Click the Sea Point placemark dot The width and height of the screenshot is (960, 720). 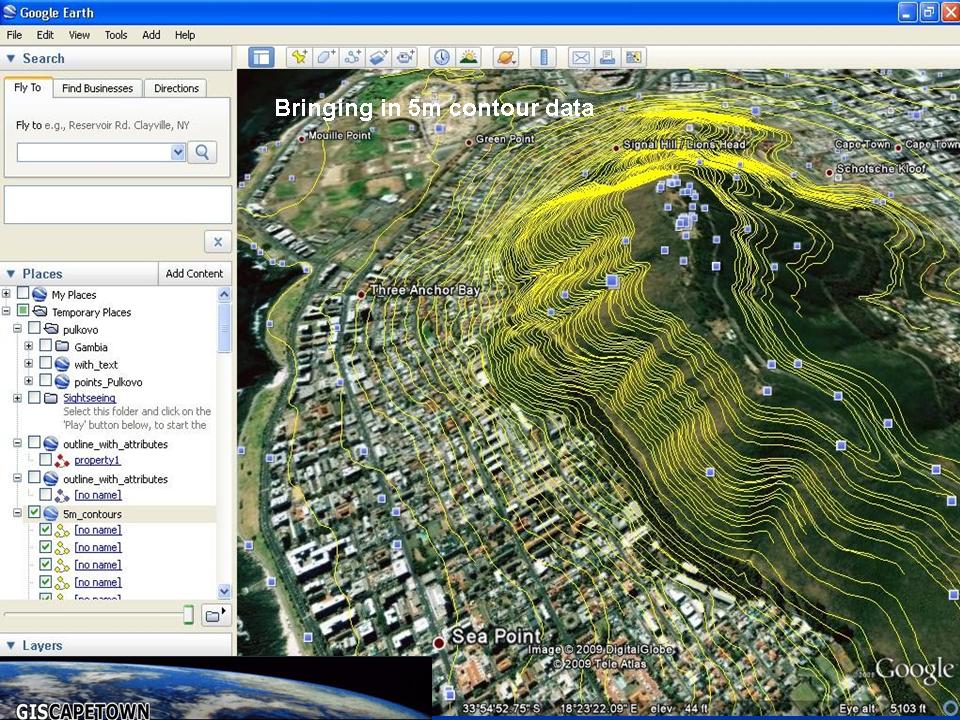pyautogui.click(x=439, y=643)
